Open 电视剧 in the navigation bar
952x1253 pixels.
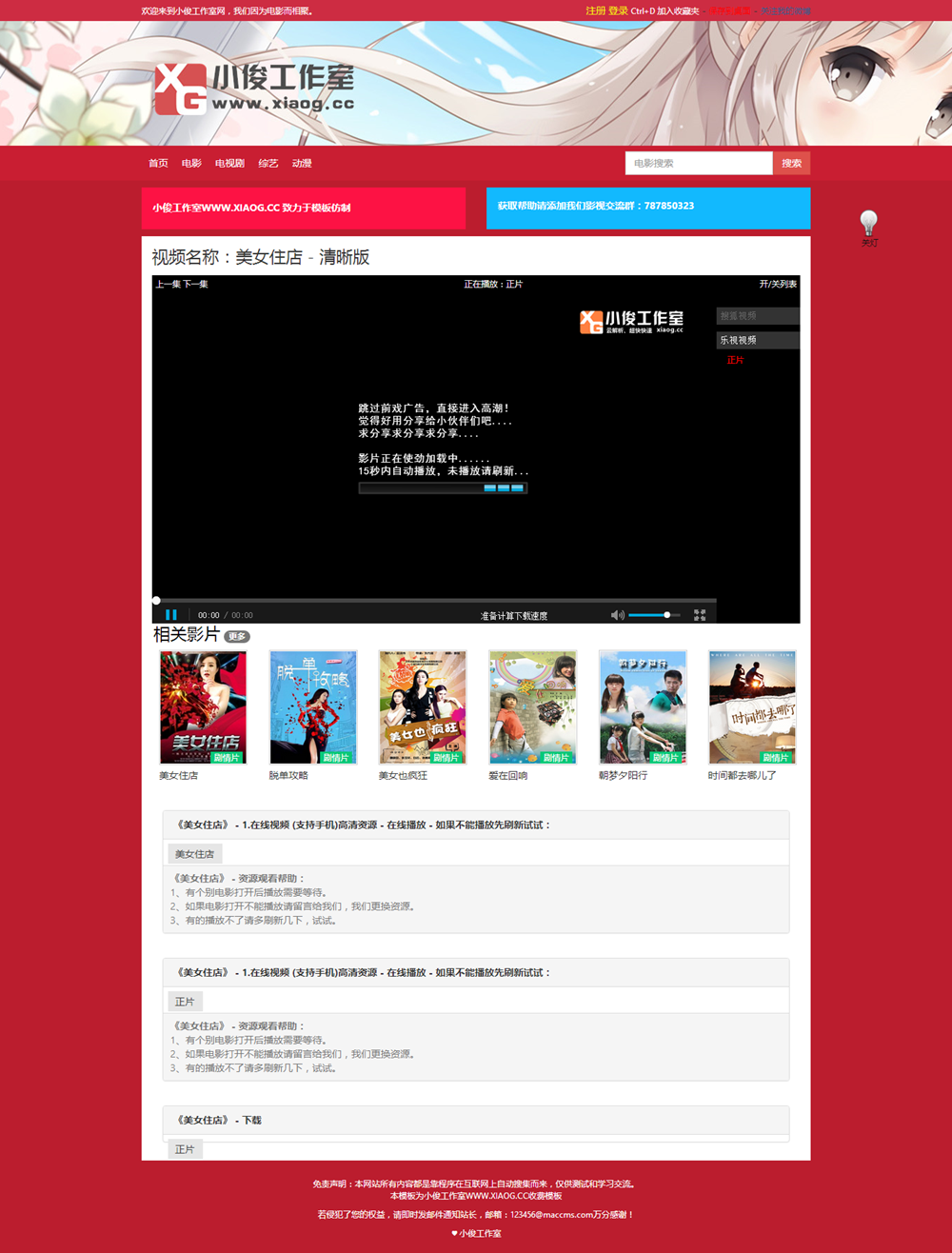(229, 163)
